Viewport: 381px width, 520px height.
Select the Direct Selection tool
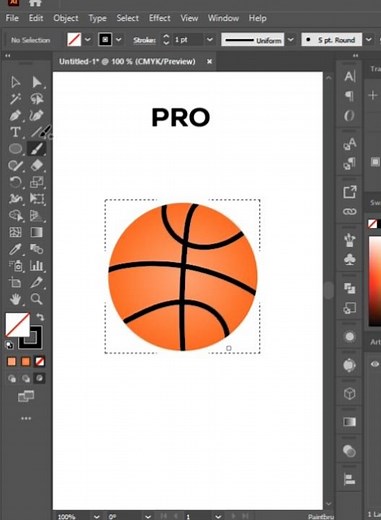click(37, 82)
